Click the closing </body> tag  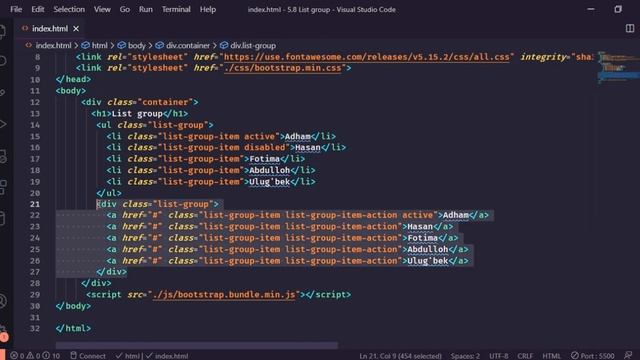[73, 306]
